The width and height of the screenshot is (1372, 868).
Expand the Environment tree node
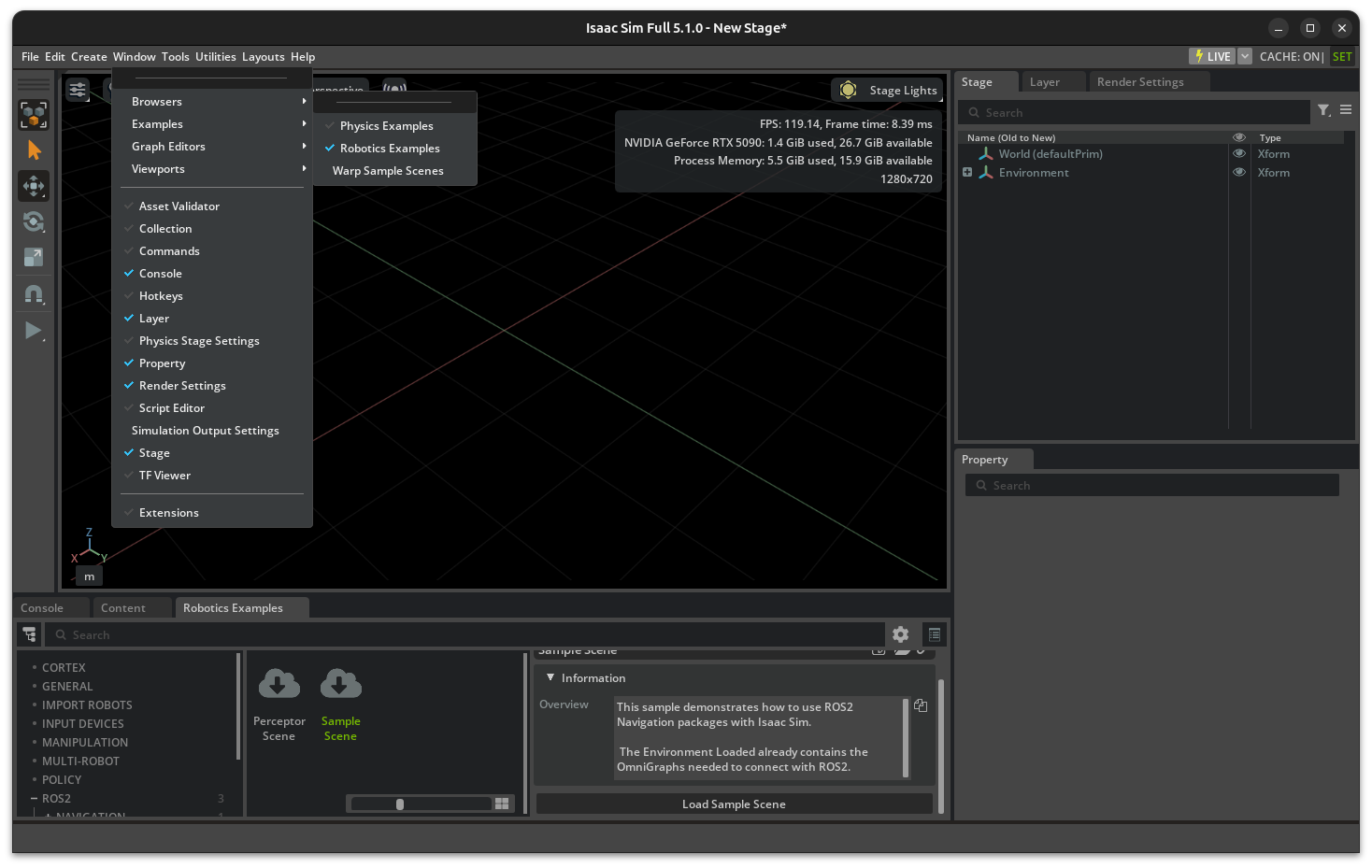pos(967,172)
